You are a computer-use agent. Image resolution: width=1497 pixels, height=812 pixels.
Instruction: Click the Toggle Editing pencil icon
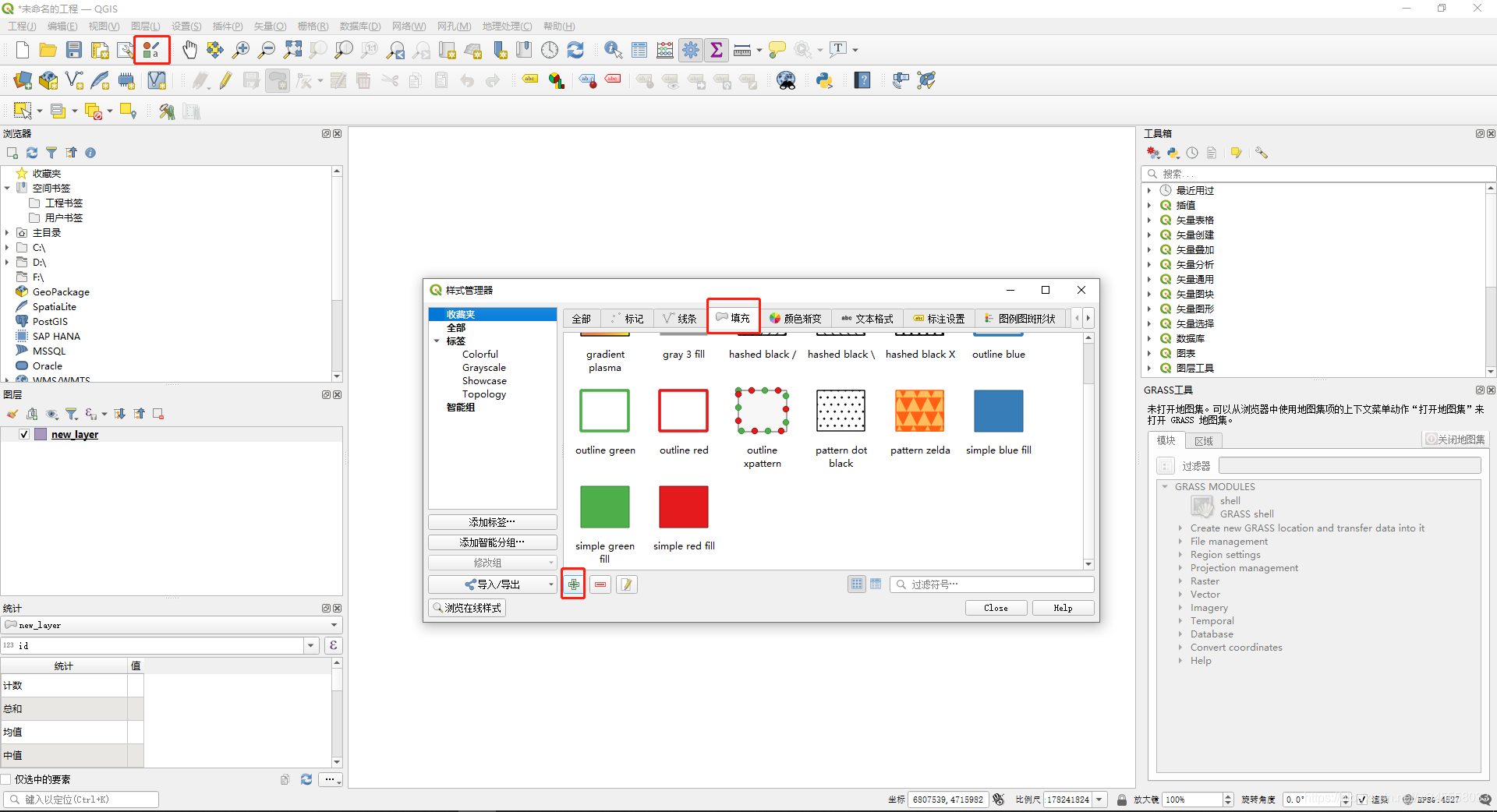pyautogui.click(x=226, y=80)
